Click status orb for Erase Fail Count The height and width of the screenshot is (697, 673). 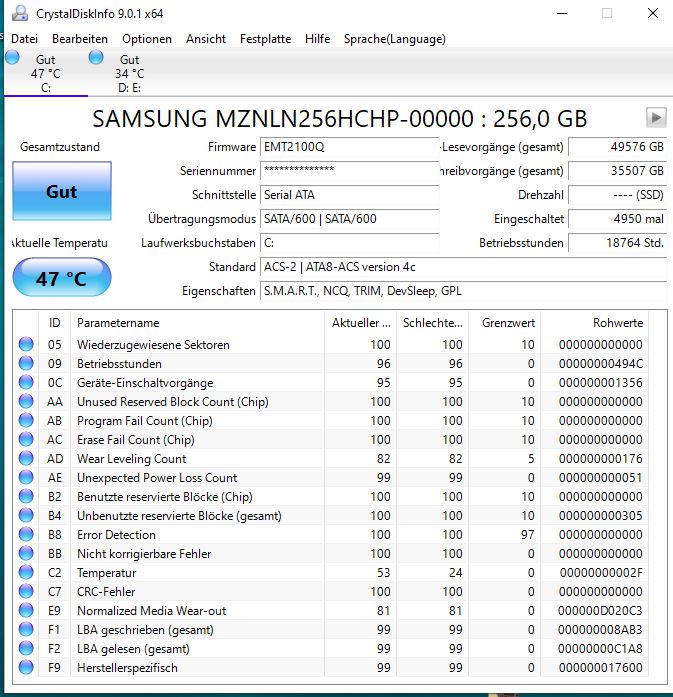click(x=26, y=439)
